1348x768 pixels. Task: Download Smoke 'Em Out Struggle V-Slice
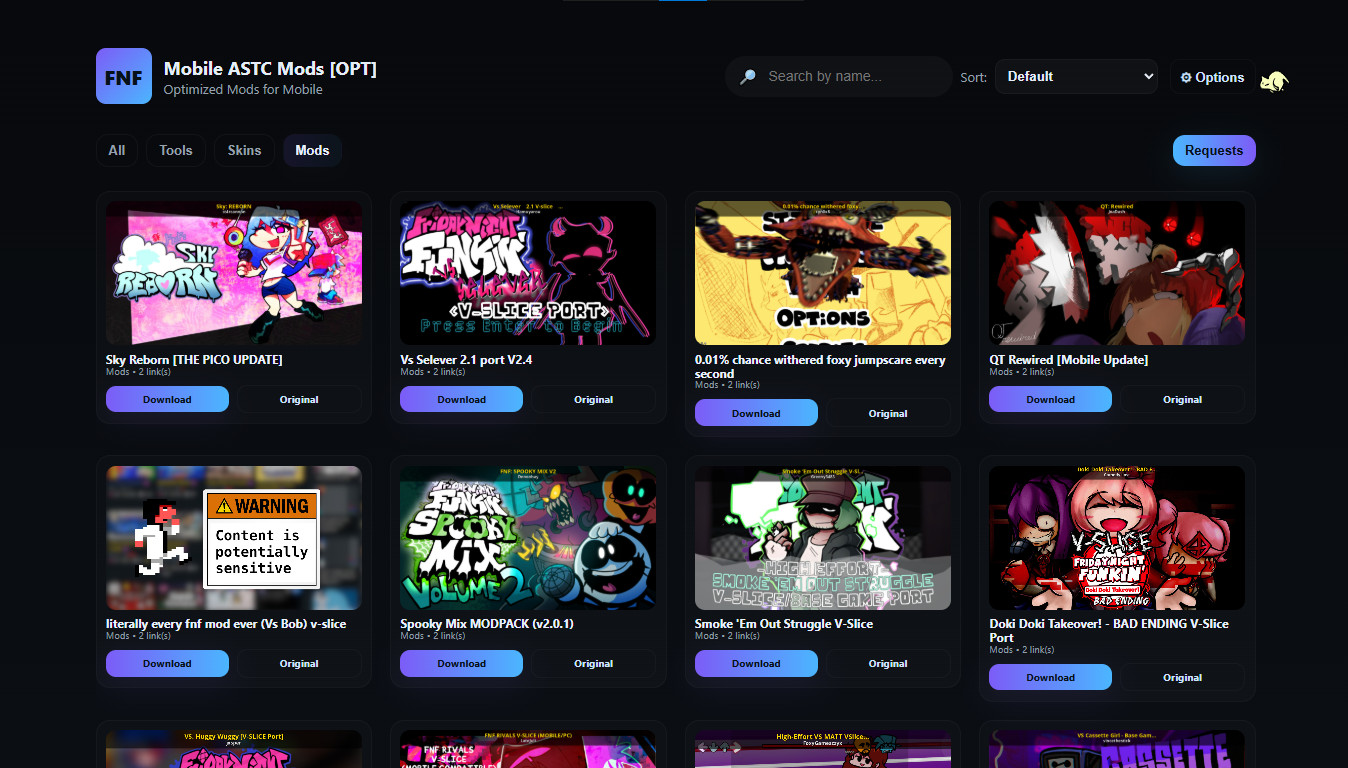pyautogui.click(x=756, y=663)
